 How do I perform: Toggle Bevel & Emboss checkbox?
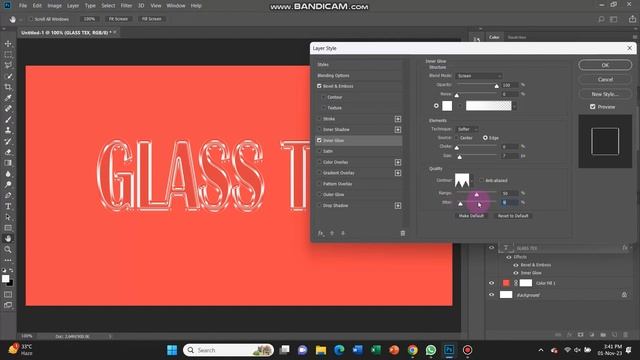319,86
